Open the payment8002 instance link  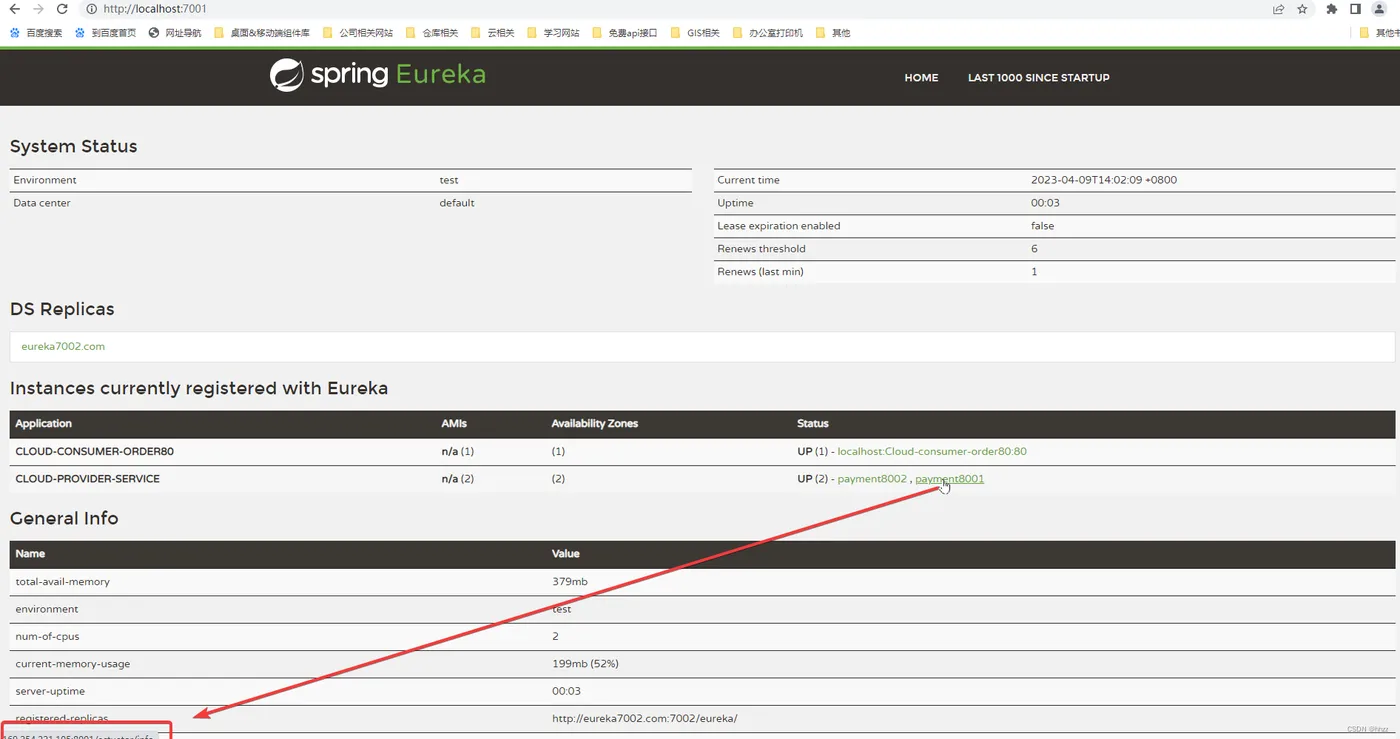872,478
